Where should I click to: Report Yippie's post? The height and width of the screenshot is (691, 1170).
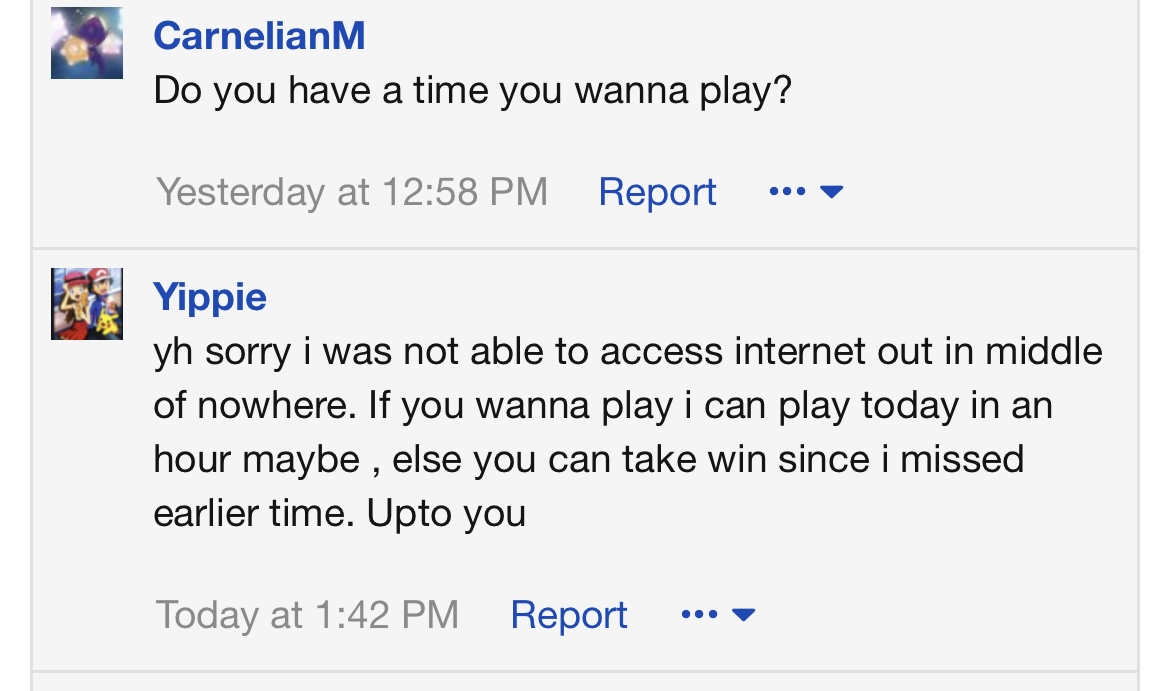tap(569, 614)
